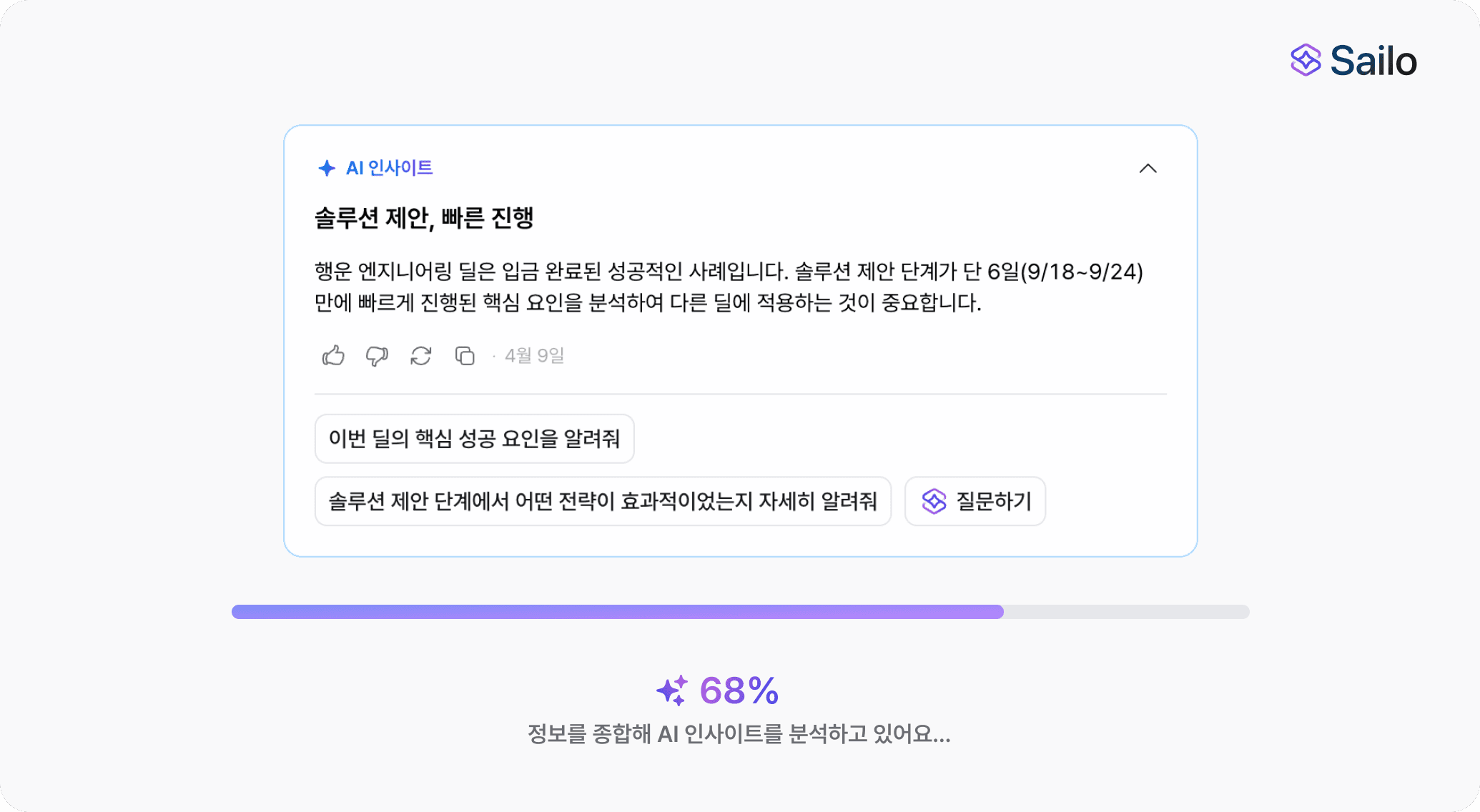This screenshot has height=812, width=1480.
Task: Click the blue sparkle AI icon
Action: click(327, 168)
